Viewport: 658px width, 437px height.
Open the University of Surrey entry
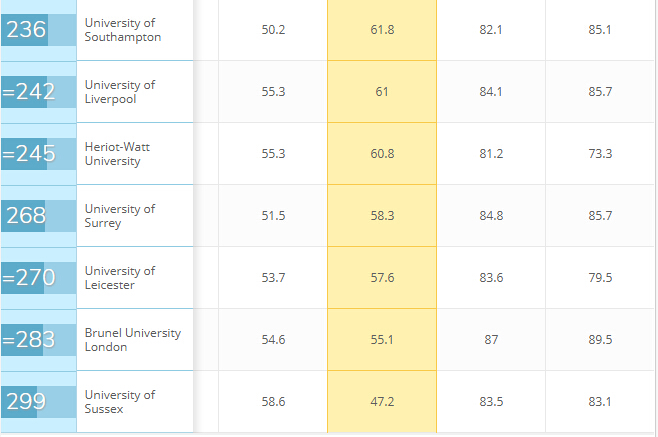coord(120,216)
